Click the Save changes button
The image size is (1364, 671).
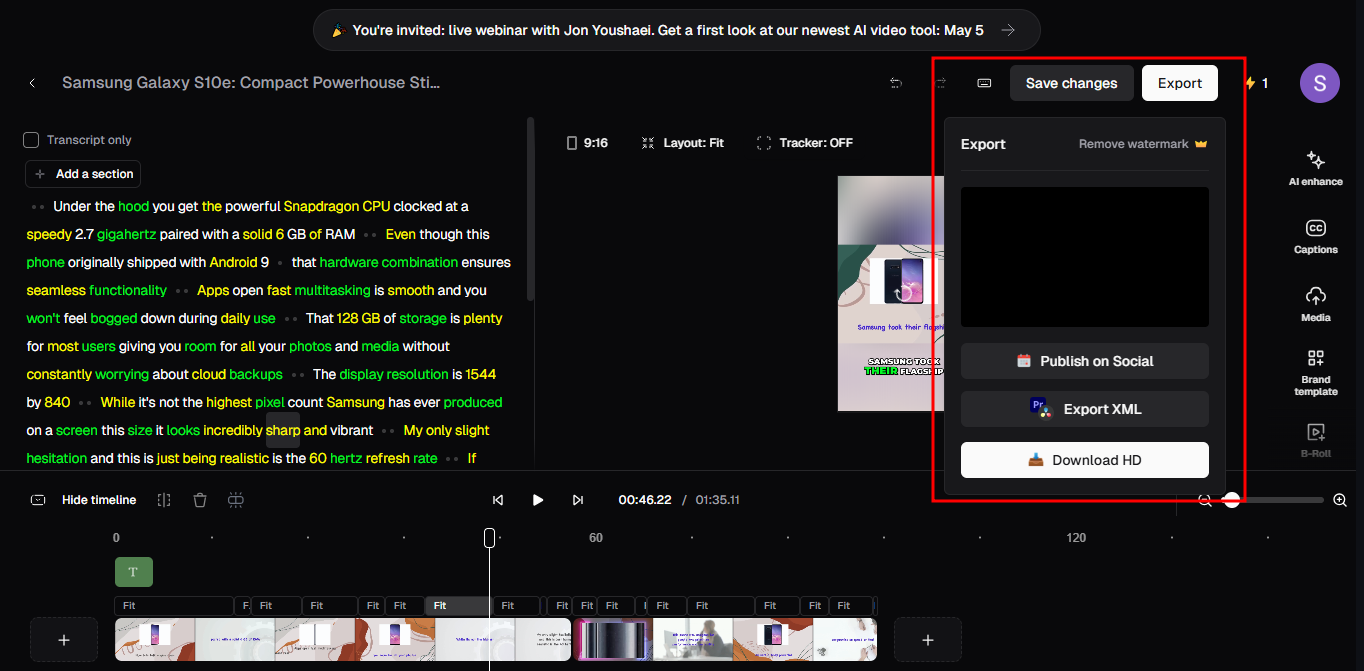(x=1071, y=83)
